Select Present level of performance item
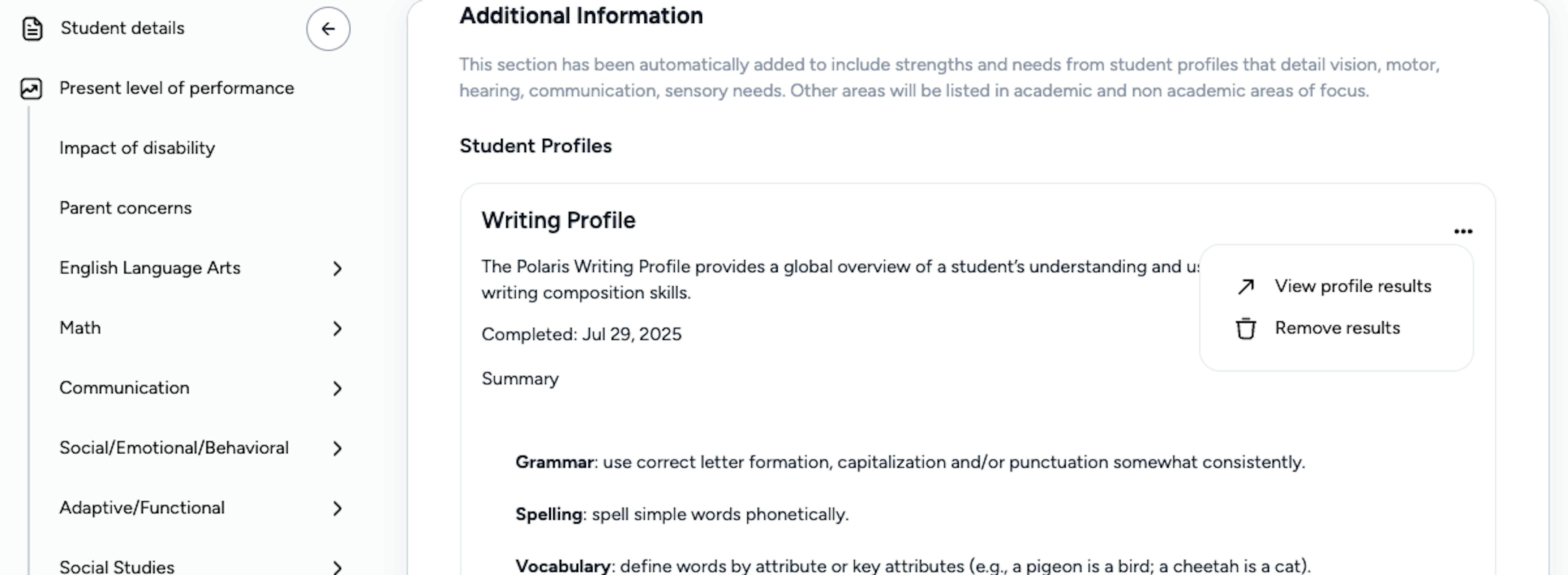Image resolution: width=1568 pixels, height=575 pixels. click(x=176, y=88)
